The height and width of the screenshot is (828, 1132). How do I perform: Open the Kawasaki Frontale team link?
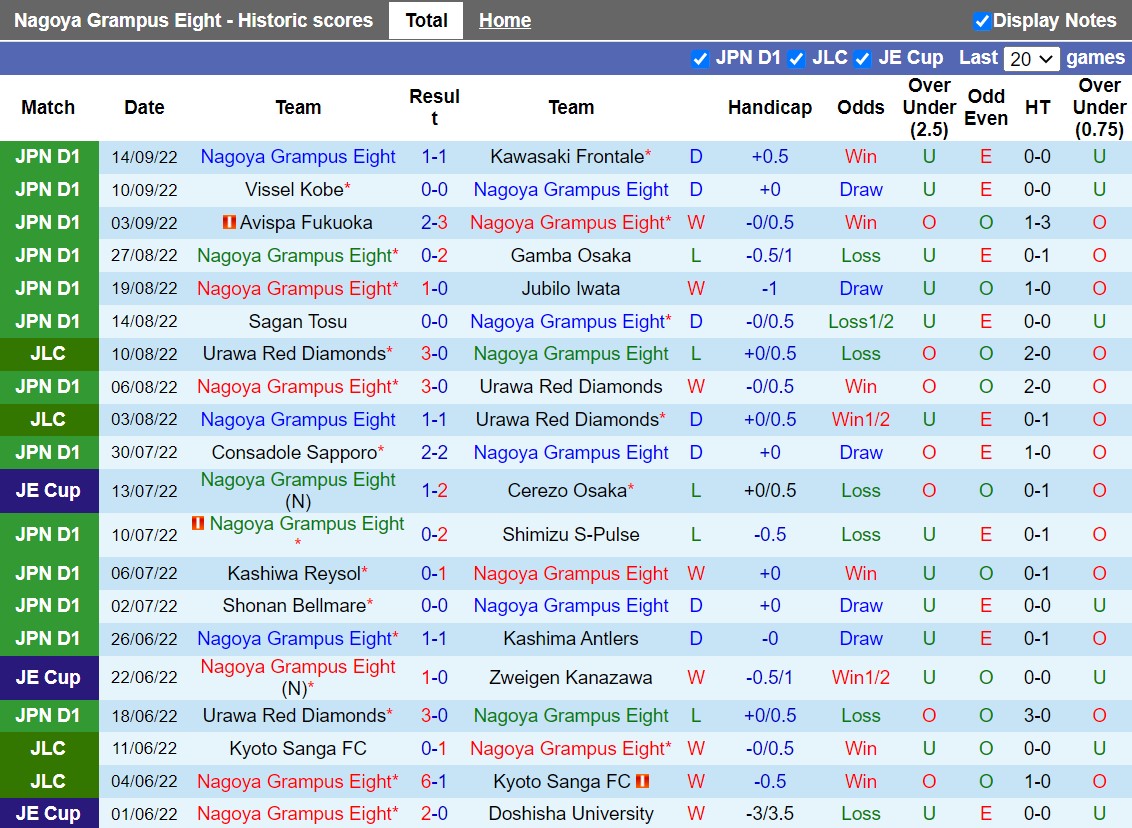[x=567, y=156]
